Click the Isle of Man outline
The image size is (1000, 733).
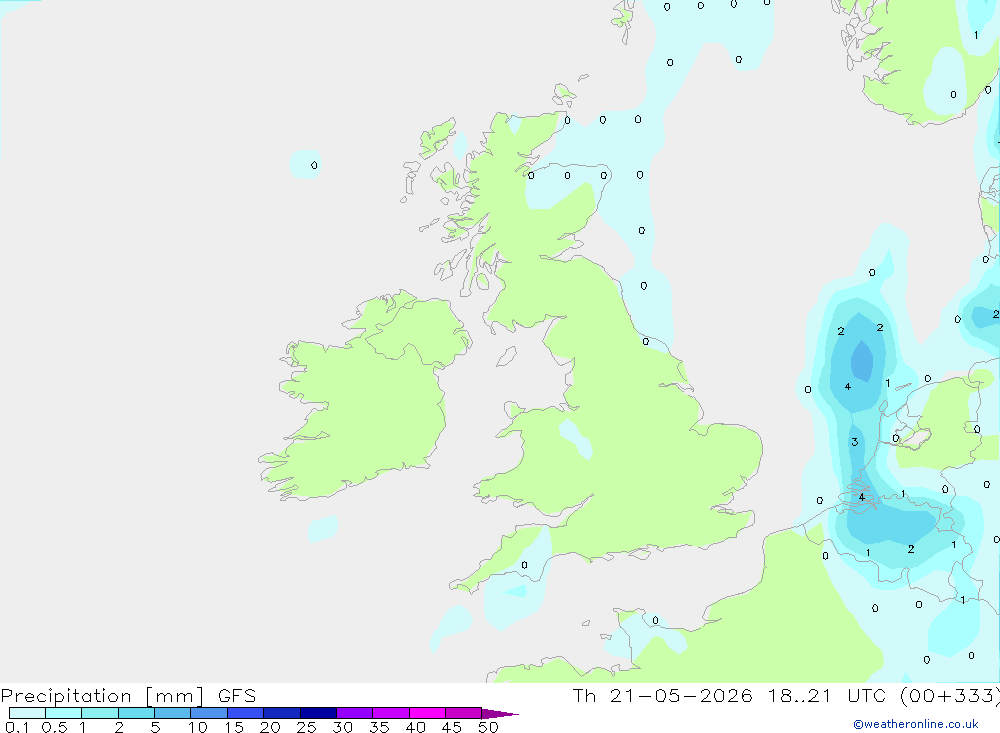click(x=506, y=356)
